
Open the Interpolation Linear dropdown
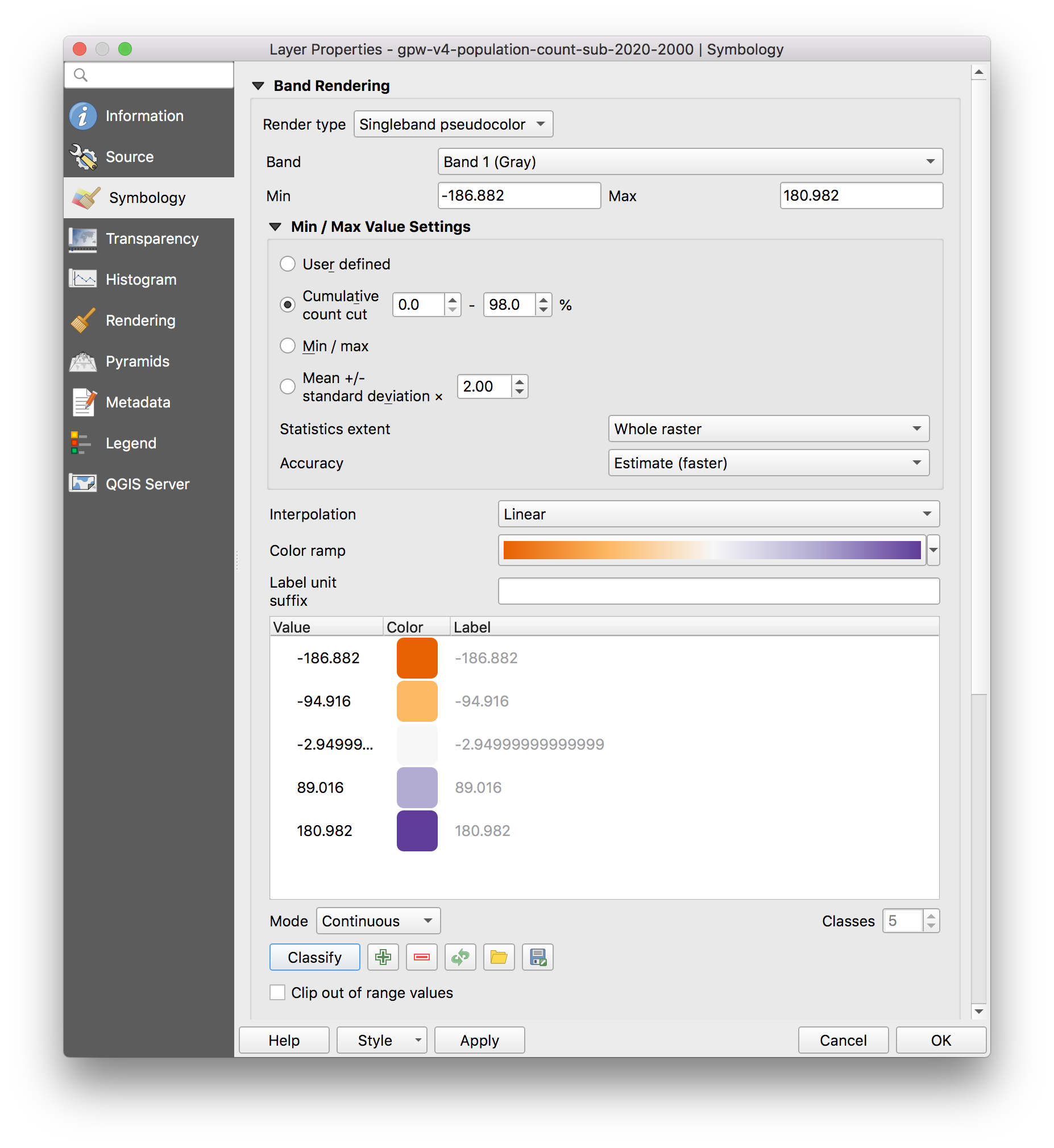click(718, 514)
